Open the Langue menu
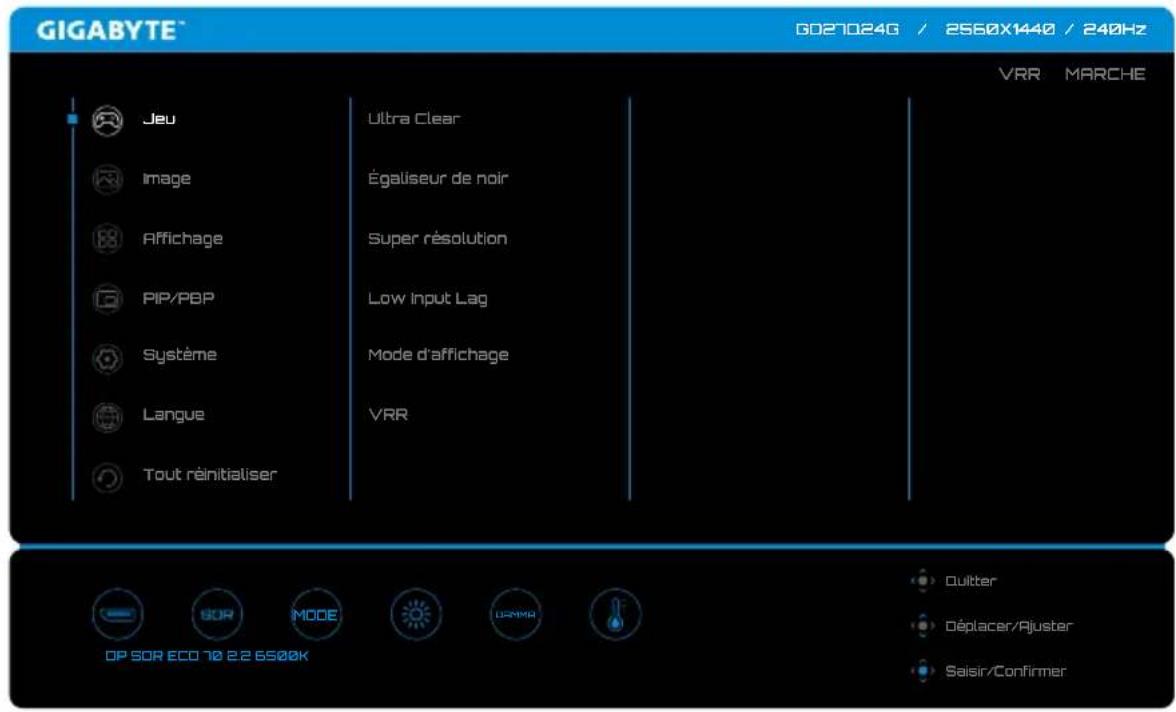This screenshot has height=712, width=1176. coord(173,415)
